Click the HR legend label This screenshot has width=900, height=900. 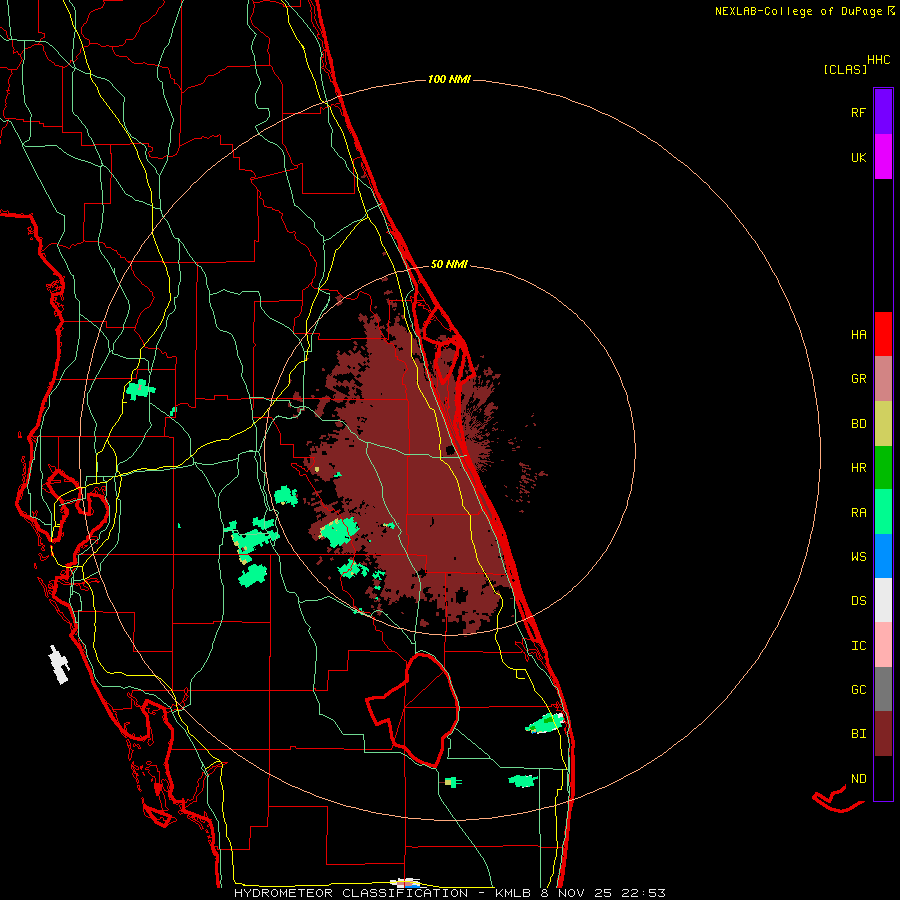(858, 468)
